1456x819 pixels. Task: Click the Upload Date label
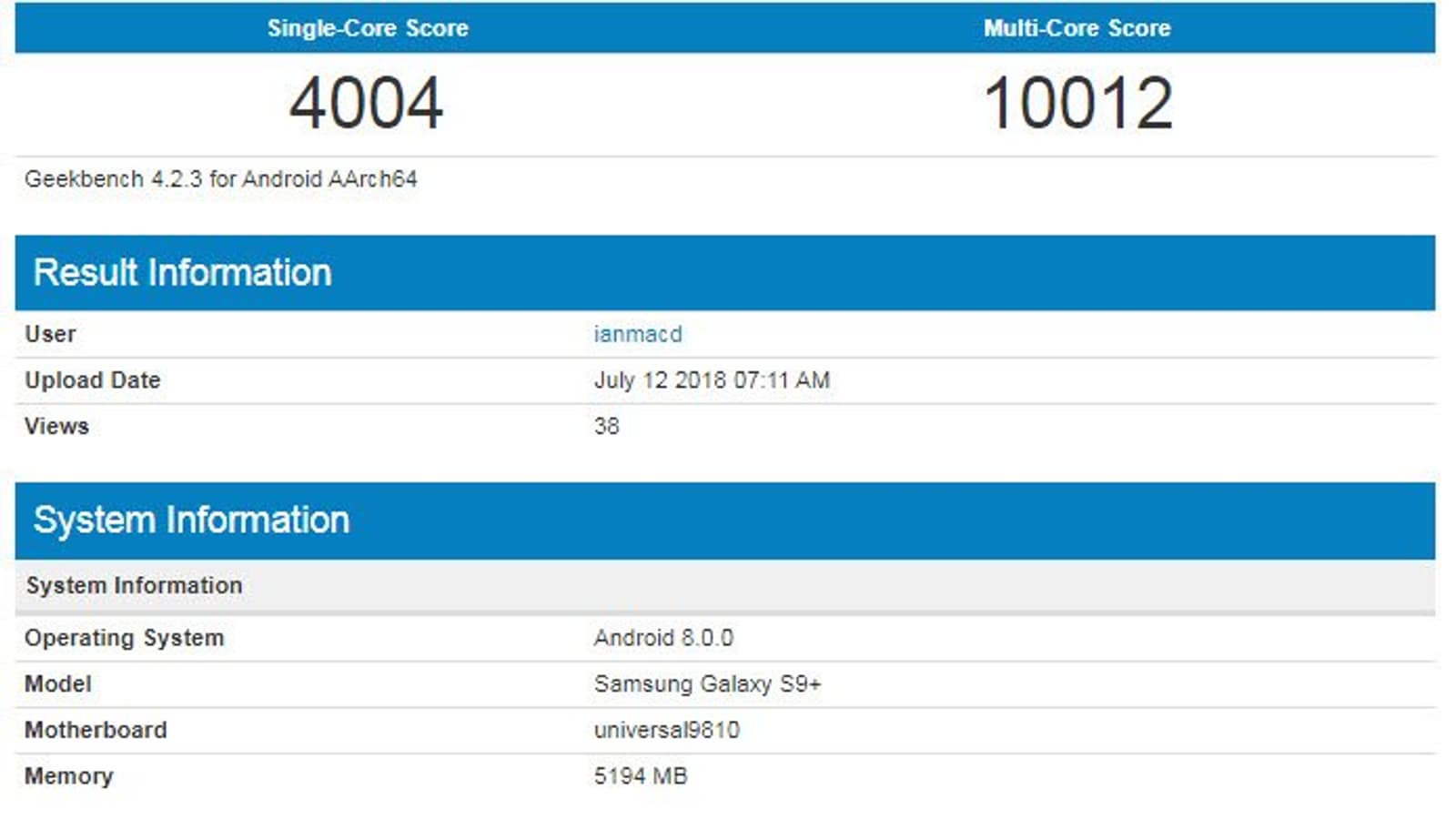point(92,380)
